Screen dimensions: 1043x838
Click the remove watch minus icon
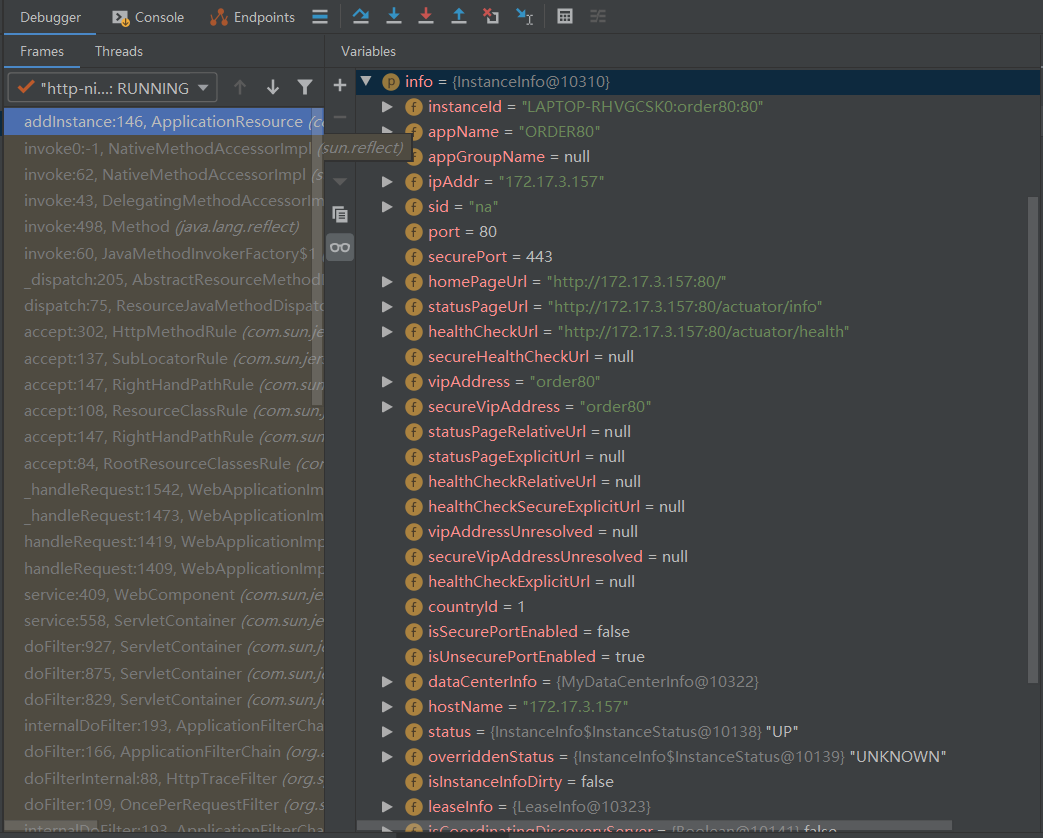(x=340, y=117)
